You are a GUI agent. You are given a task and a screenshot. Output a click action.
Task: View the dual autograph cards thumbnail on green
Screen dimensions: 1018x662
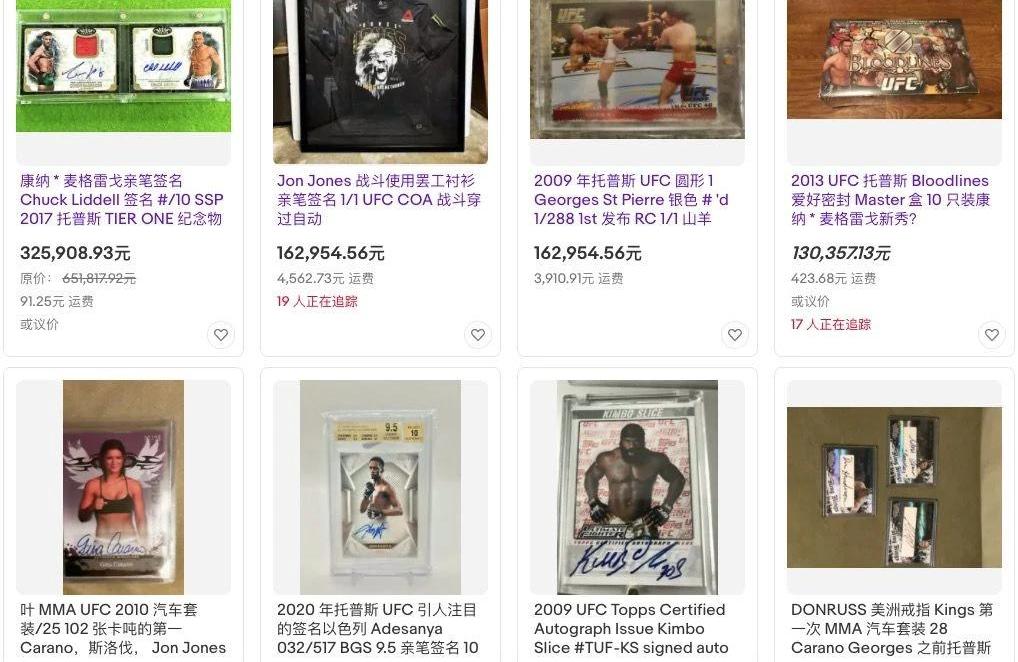pyautogui.click(x=123, y=66)
